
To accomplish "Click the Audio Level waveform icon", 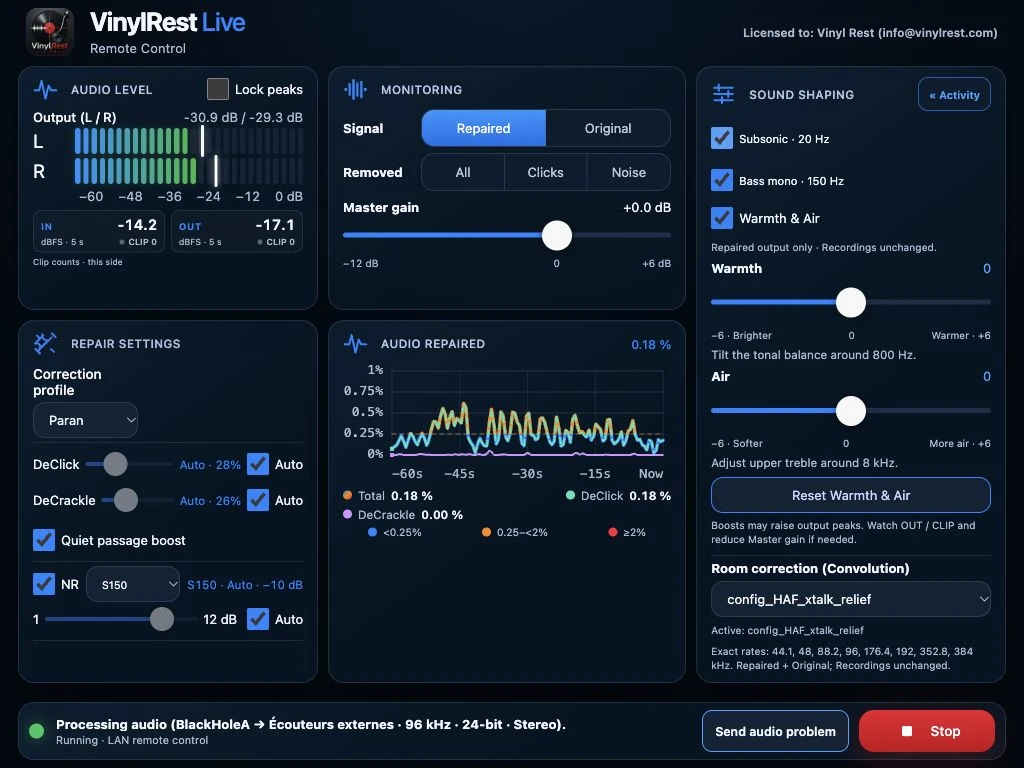I will tap(45, 89).
